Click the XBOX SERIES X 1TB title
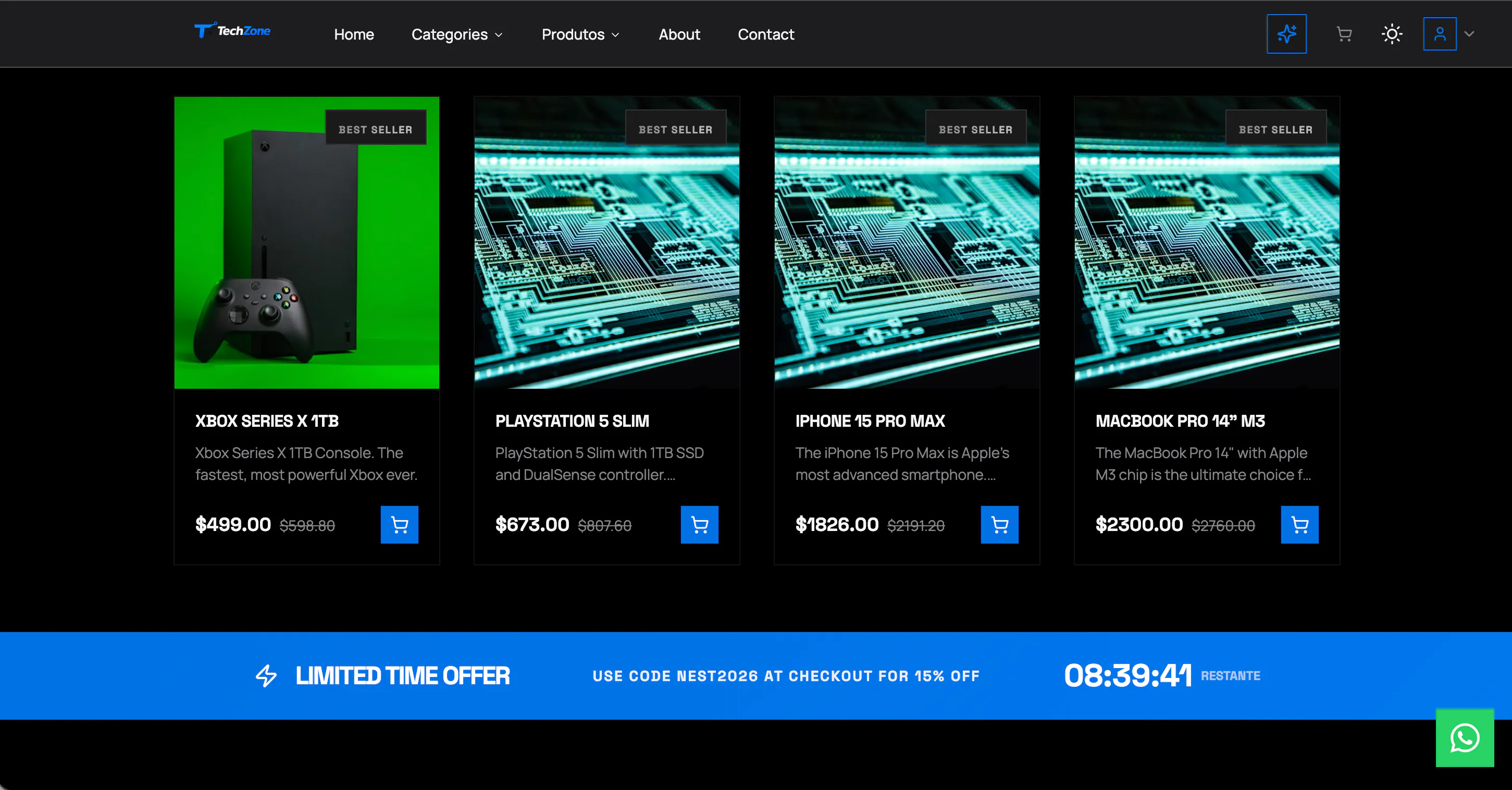The width and height of the screenshot is (1512, 790). [x=266, y=422]
